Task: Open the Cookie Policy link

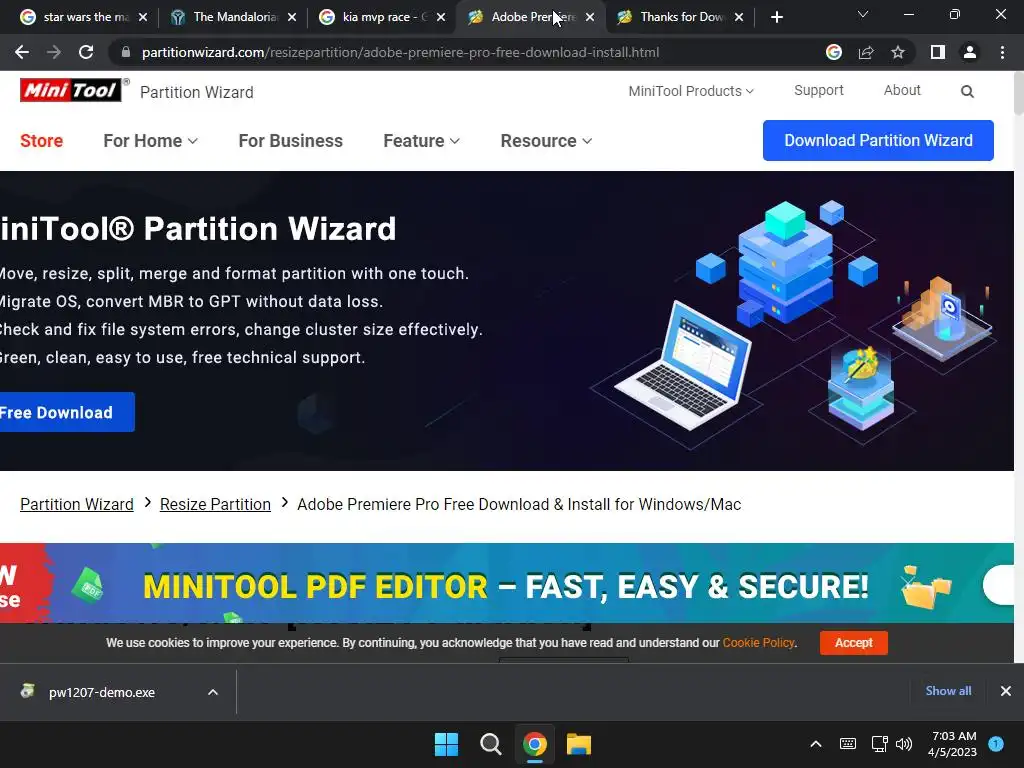Action: click(x=758, y=643)
